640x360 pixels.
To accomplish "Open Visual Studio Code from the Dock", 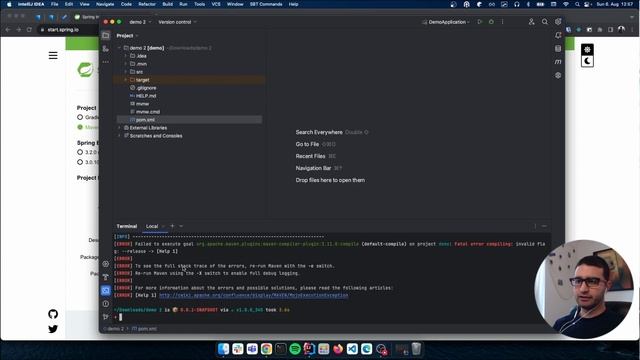I will 352,349.
